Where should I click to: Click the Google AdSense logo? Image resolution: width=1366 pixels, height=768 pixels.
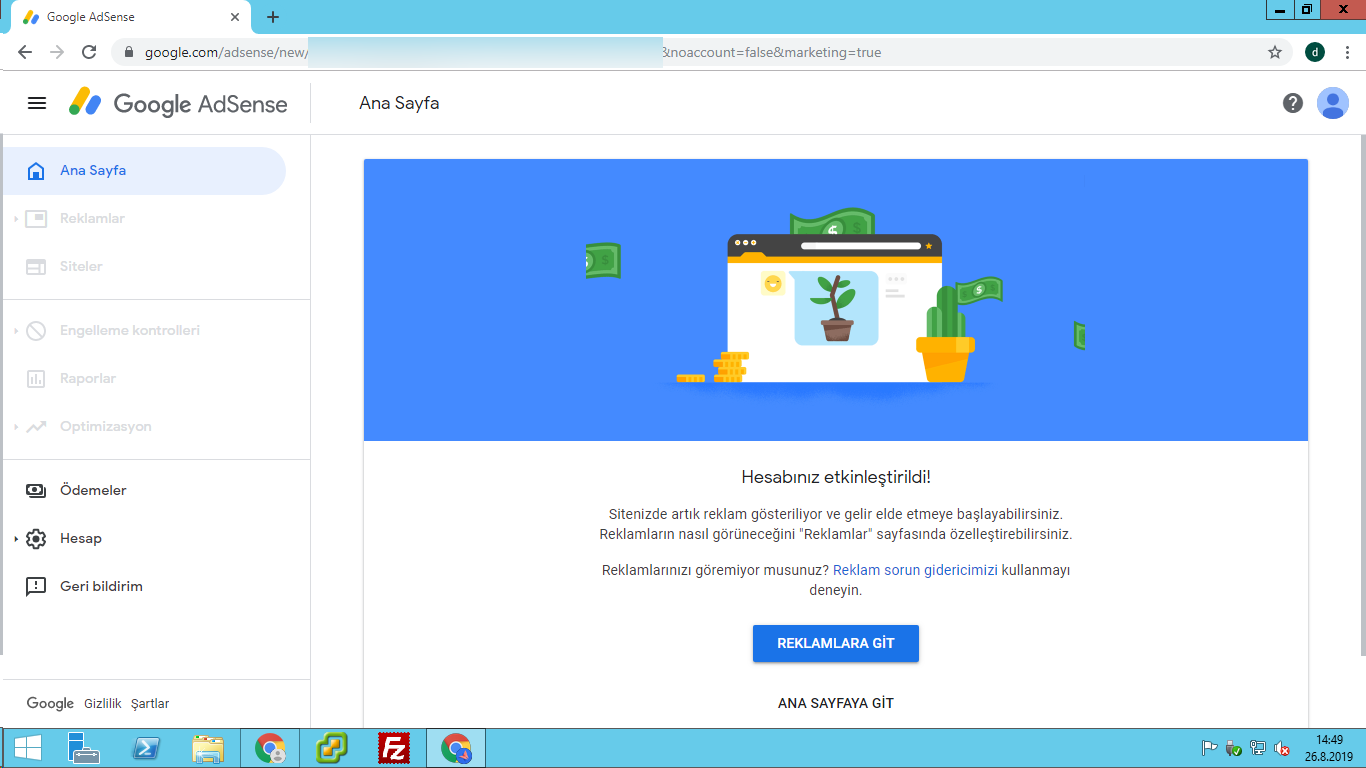178,103
